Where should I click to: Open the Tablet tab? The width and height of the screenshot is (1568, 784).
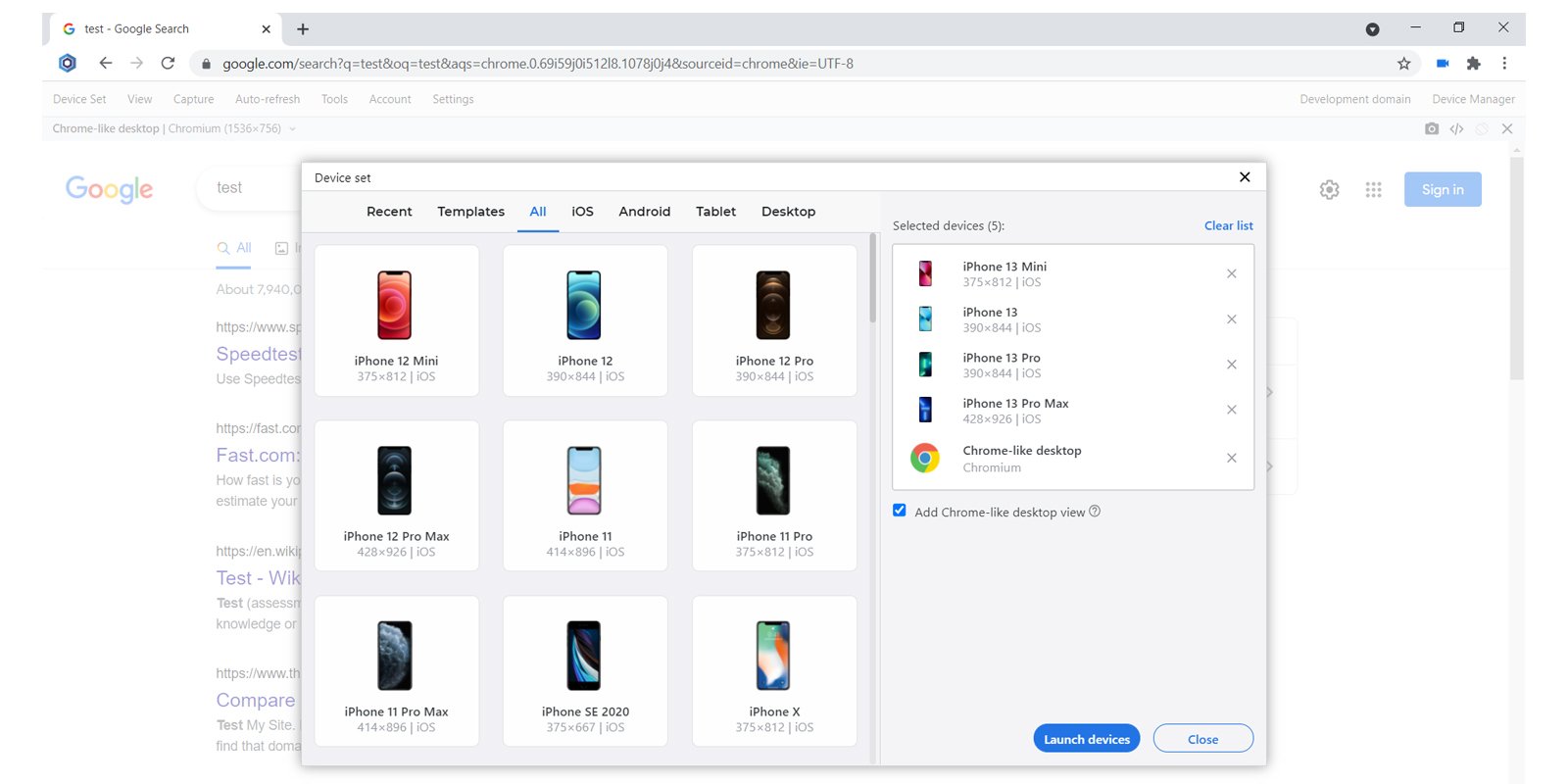[715, 212]
